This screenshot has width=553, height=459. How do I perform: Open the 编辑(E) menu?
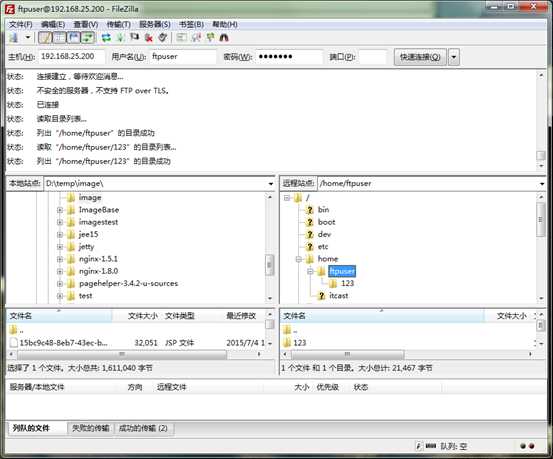click(53, 24)
